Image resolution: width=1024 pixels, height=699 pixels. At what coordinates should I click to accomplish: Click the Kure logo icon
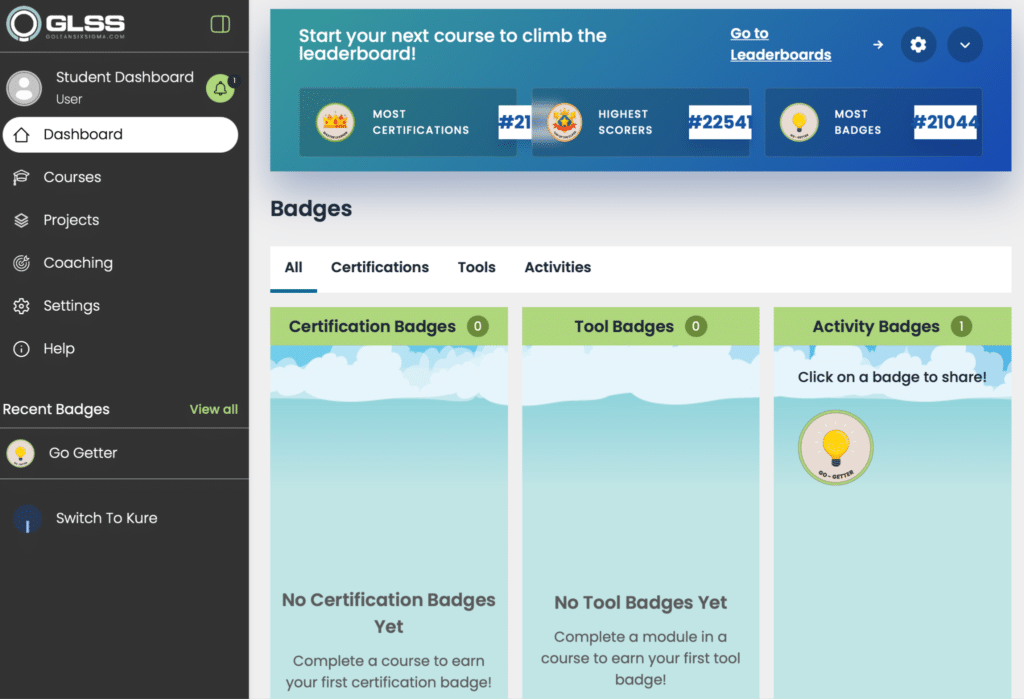tap(27, 519)
